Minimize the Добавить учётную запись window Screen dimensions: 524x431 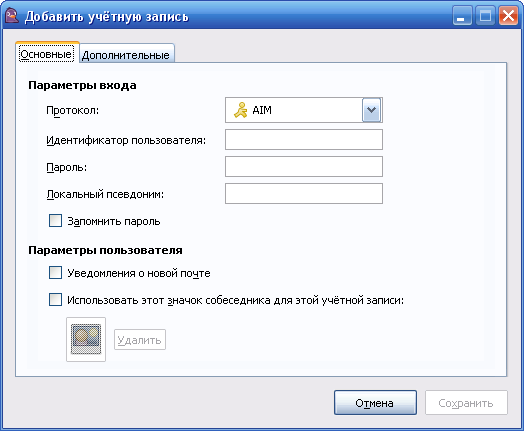[x=462, y=16]
